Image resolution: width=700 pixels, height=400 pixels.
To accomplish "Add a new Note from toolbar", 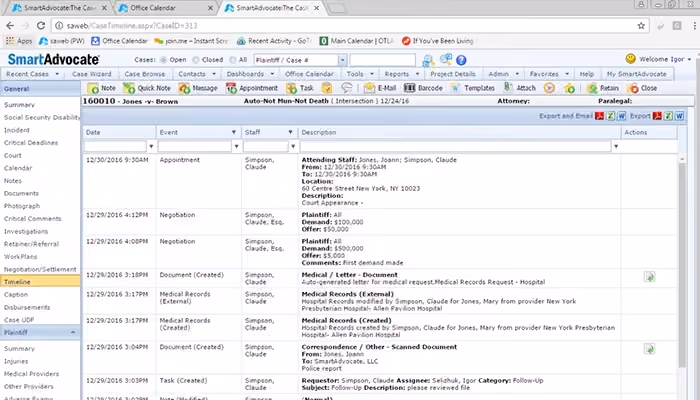I will (x=102, y=88).
